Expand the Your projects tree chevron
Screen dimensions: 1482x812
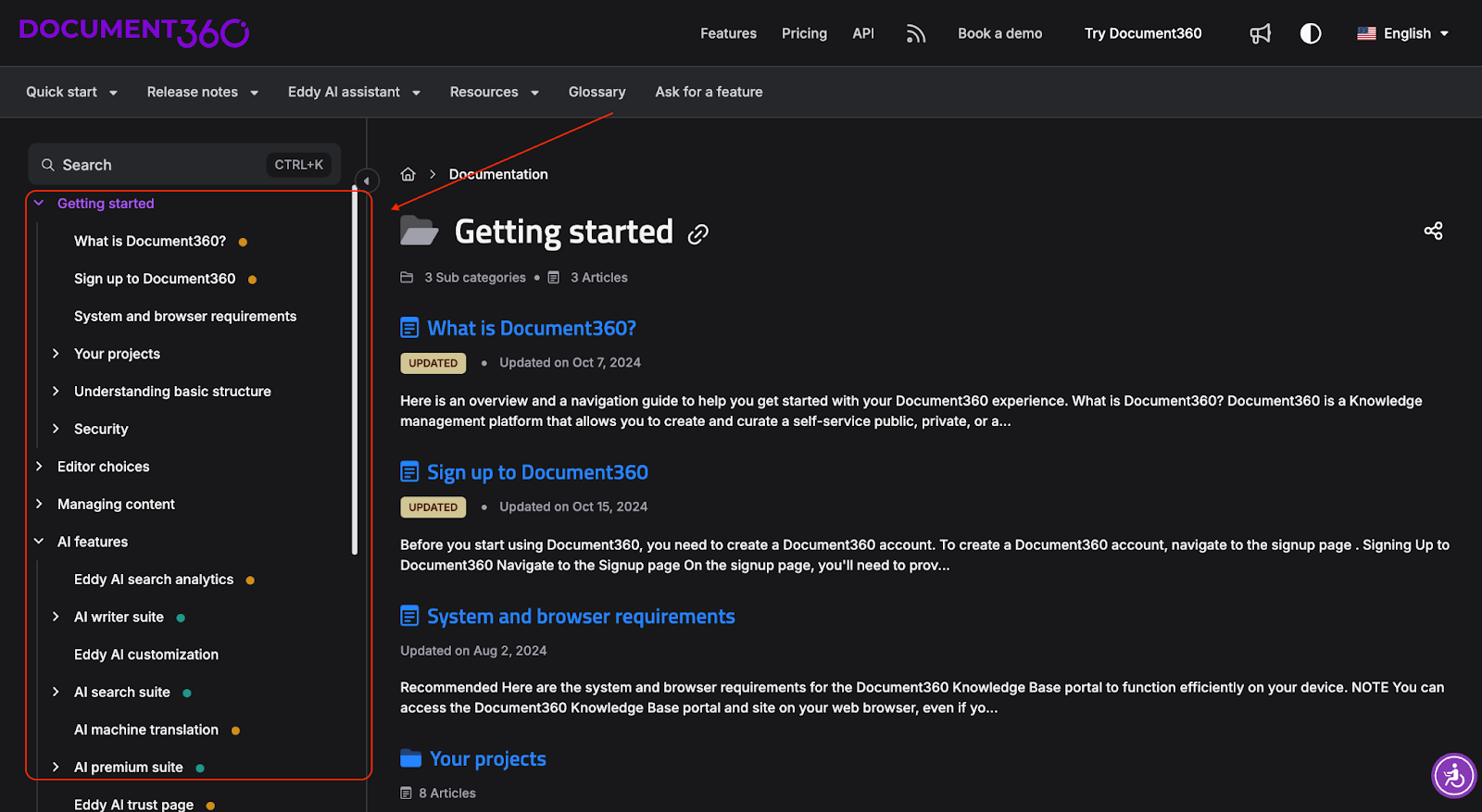56,354
